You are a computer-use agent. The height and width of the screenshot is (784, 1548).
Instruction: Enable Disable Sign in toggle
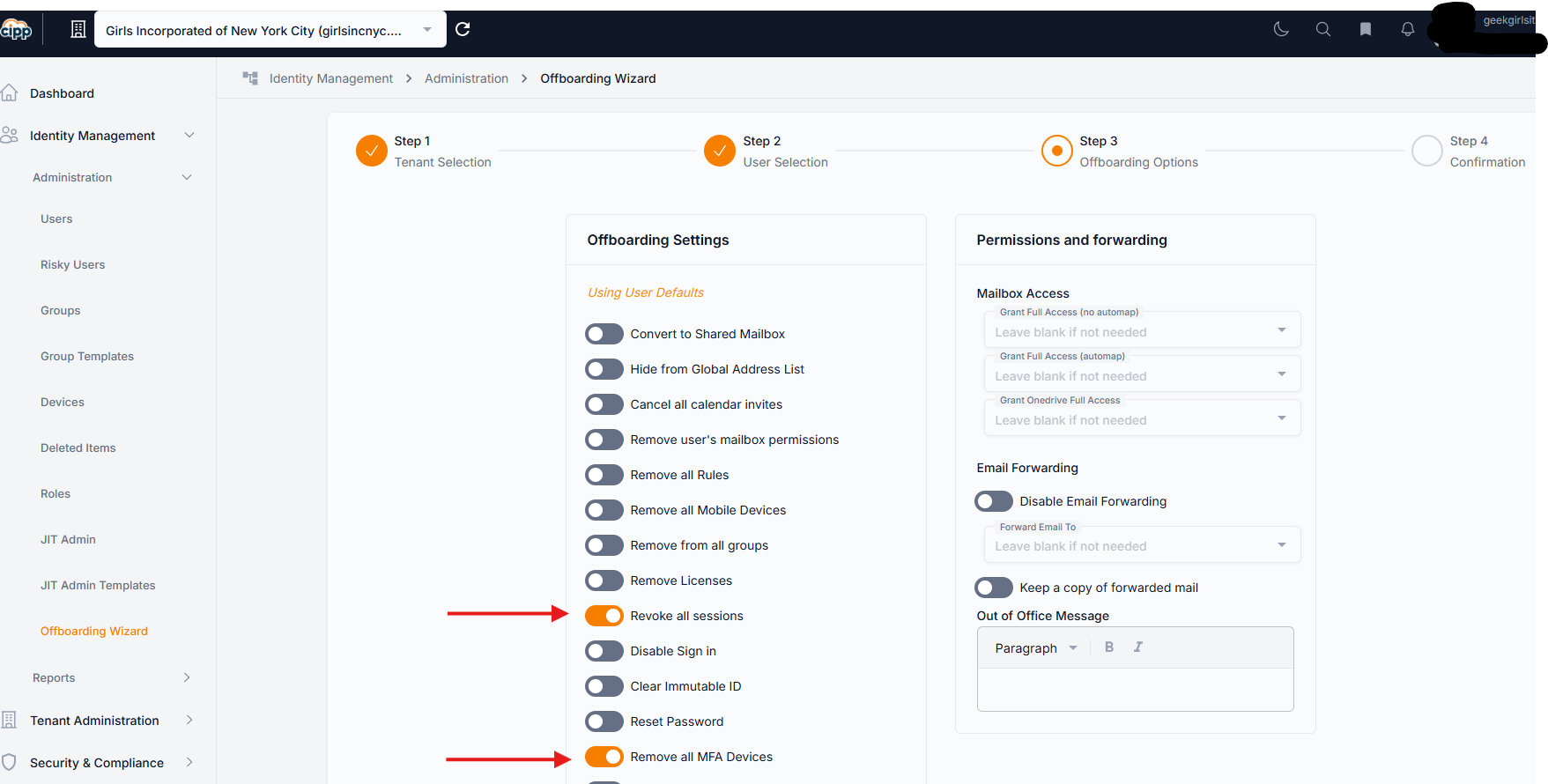(604, 651)
